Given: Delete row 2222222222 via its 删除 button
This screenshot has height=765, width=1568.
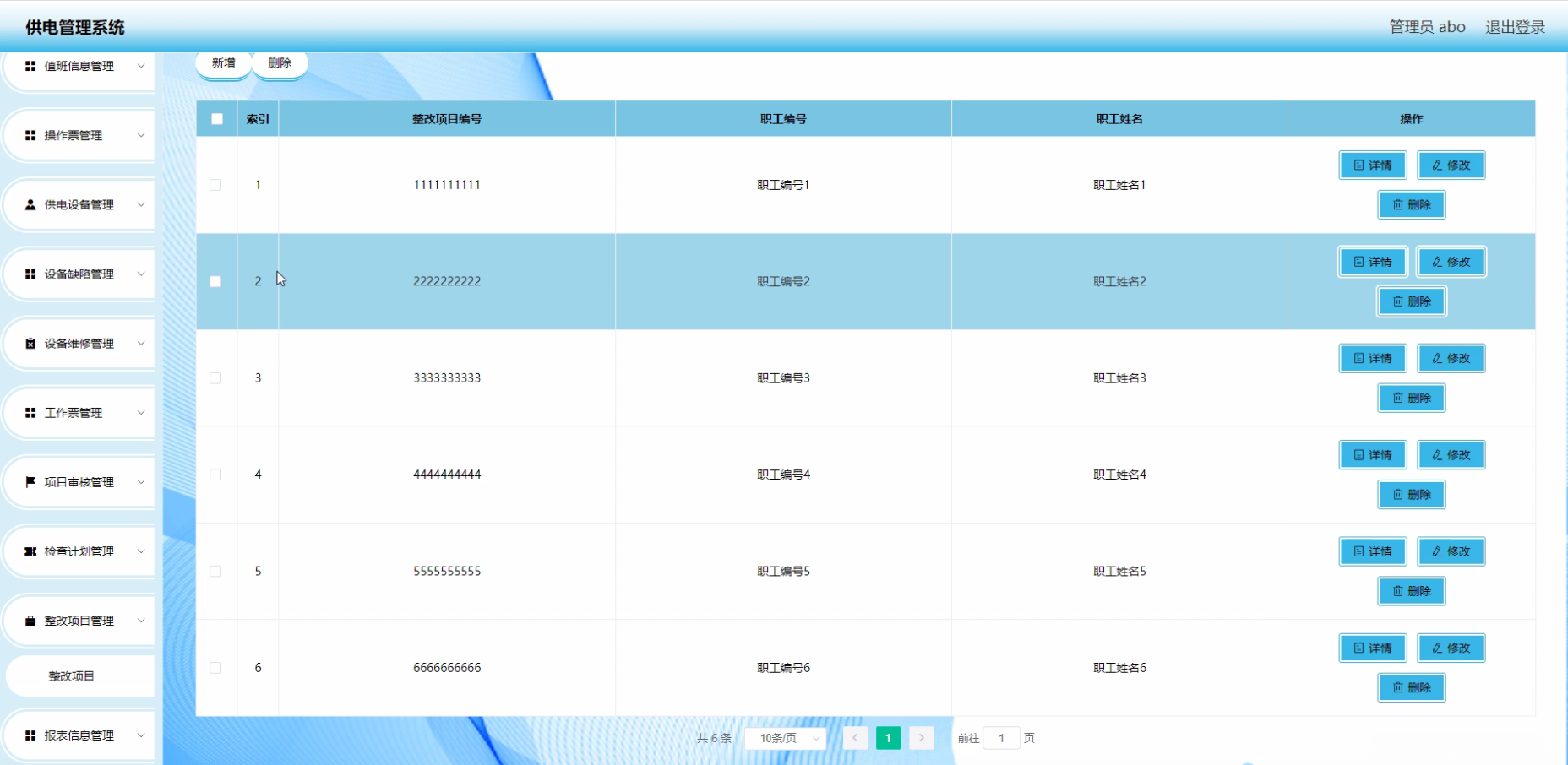Looking at the screenshot, I should (1412, 301).
